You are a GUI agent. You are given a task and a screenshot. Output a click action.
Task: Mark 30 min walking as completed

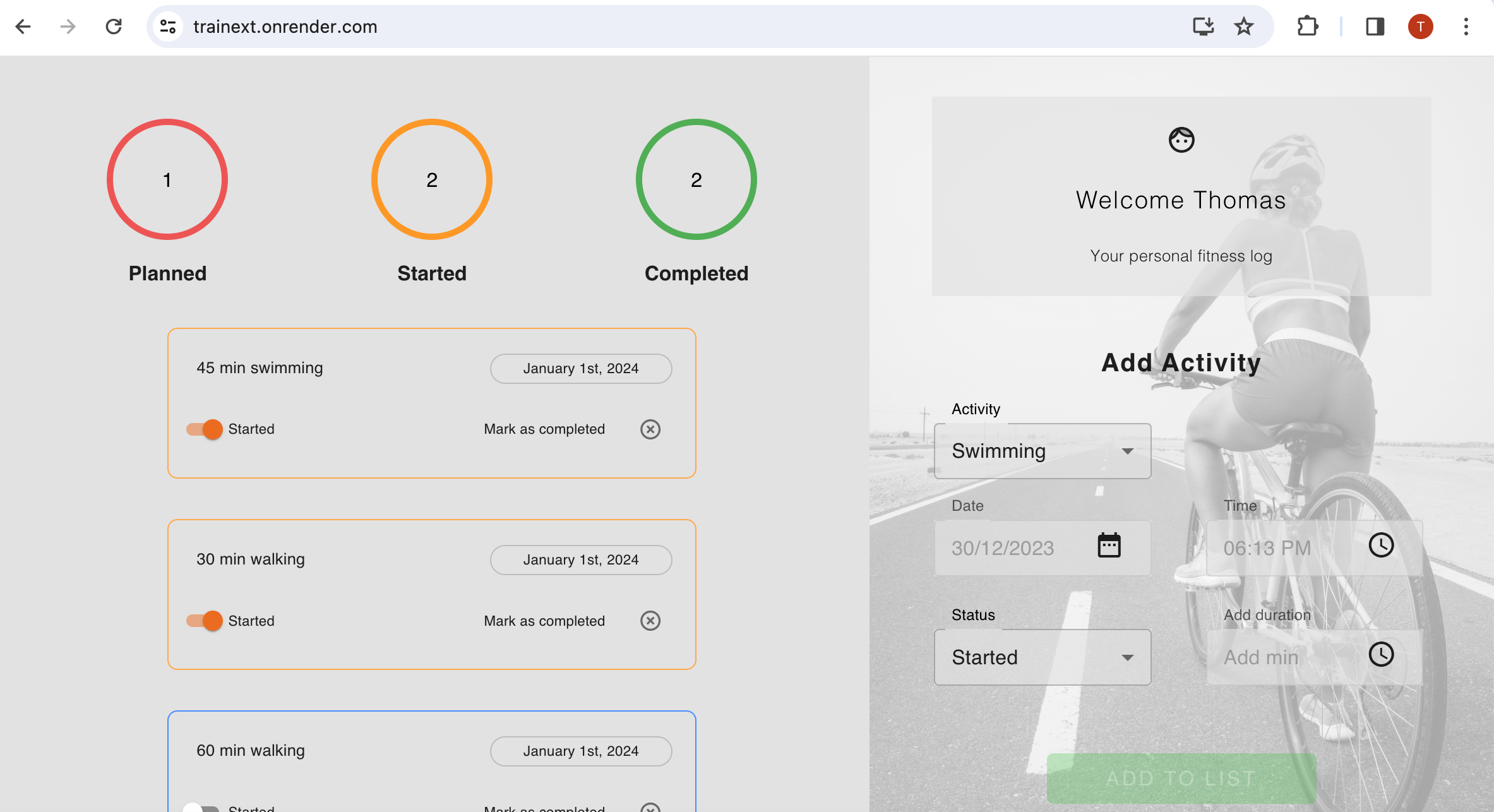[x=544, y=621]
